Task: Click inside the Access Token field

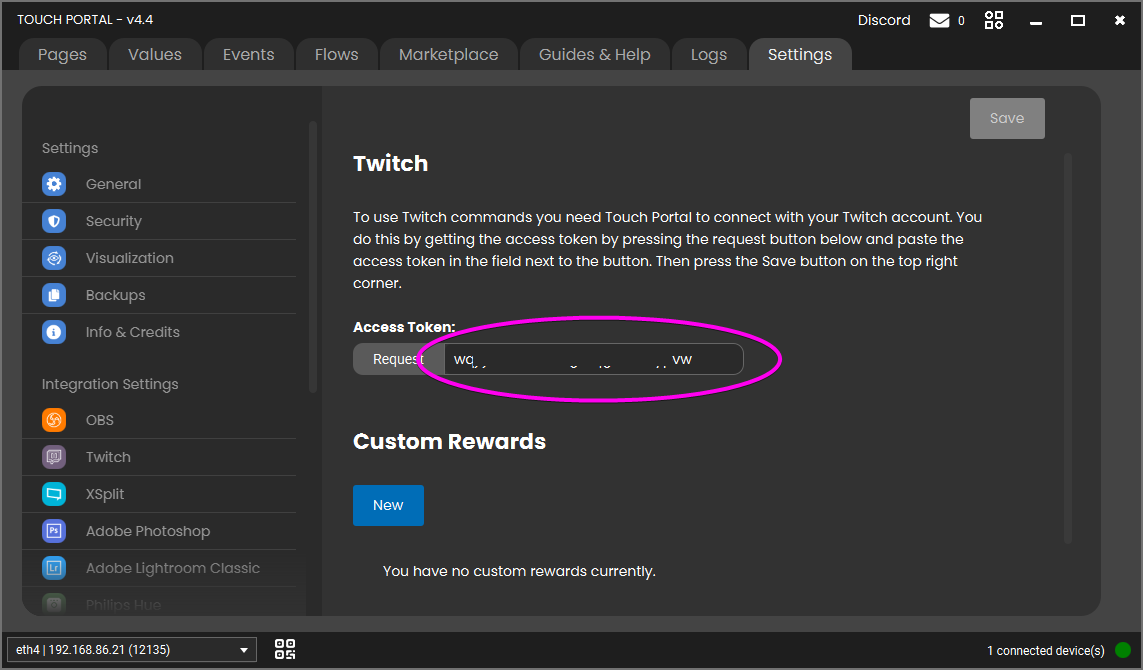Action: tap(593, 359)
